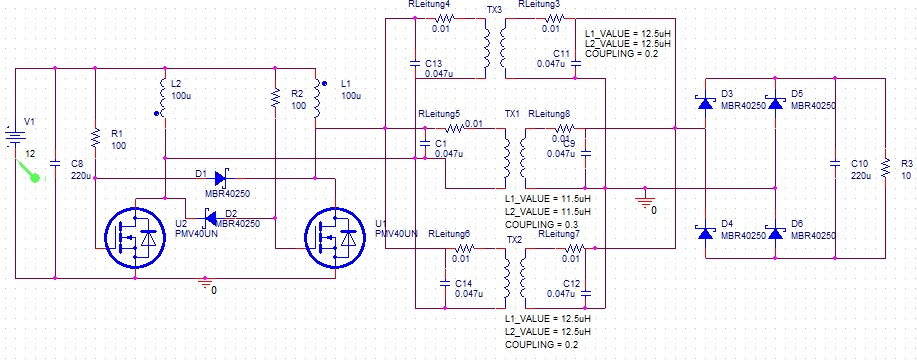Click the L2 value 100u
This screenshot has width=917, height=361.
181,96
